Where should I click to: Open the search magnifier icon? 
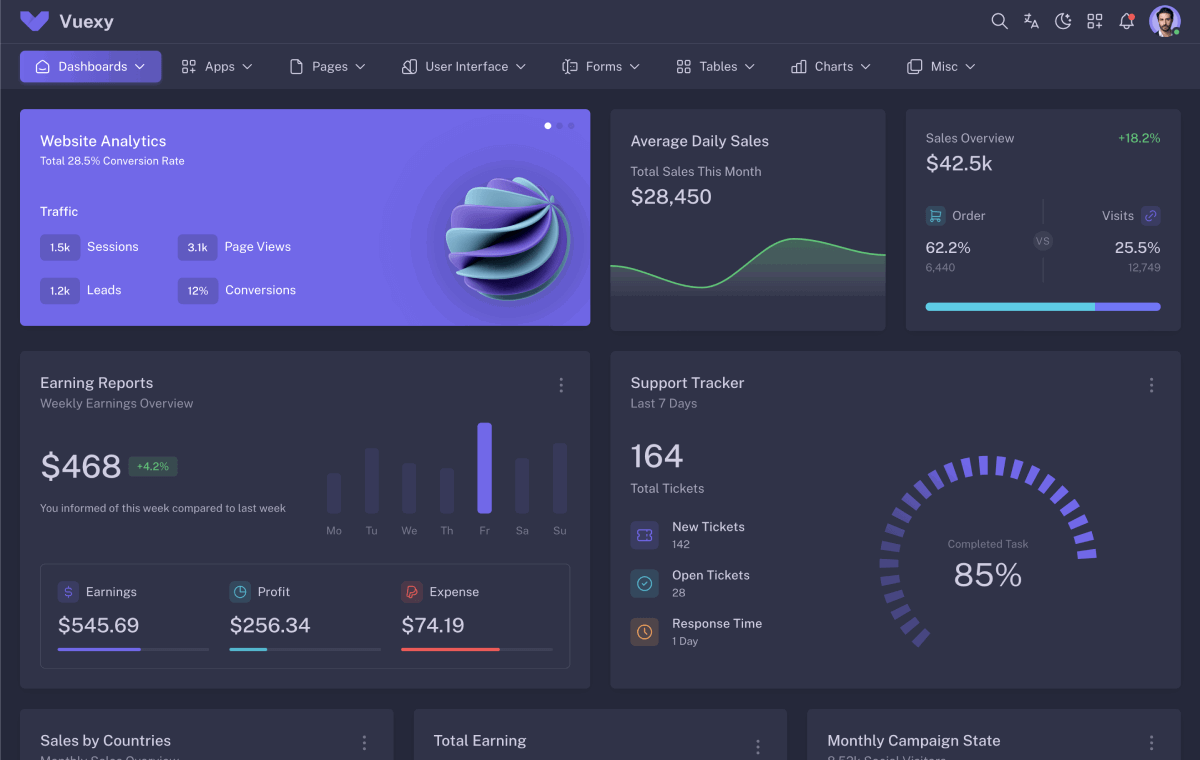coord(999,21)
